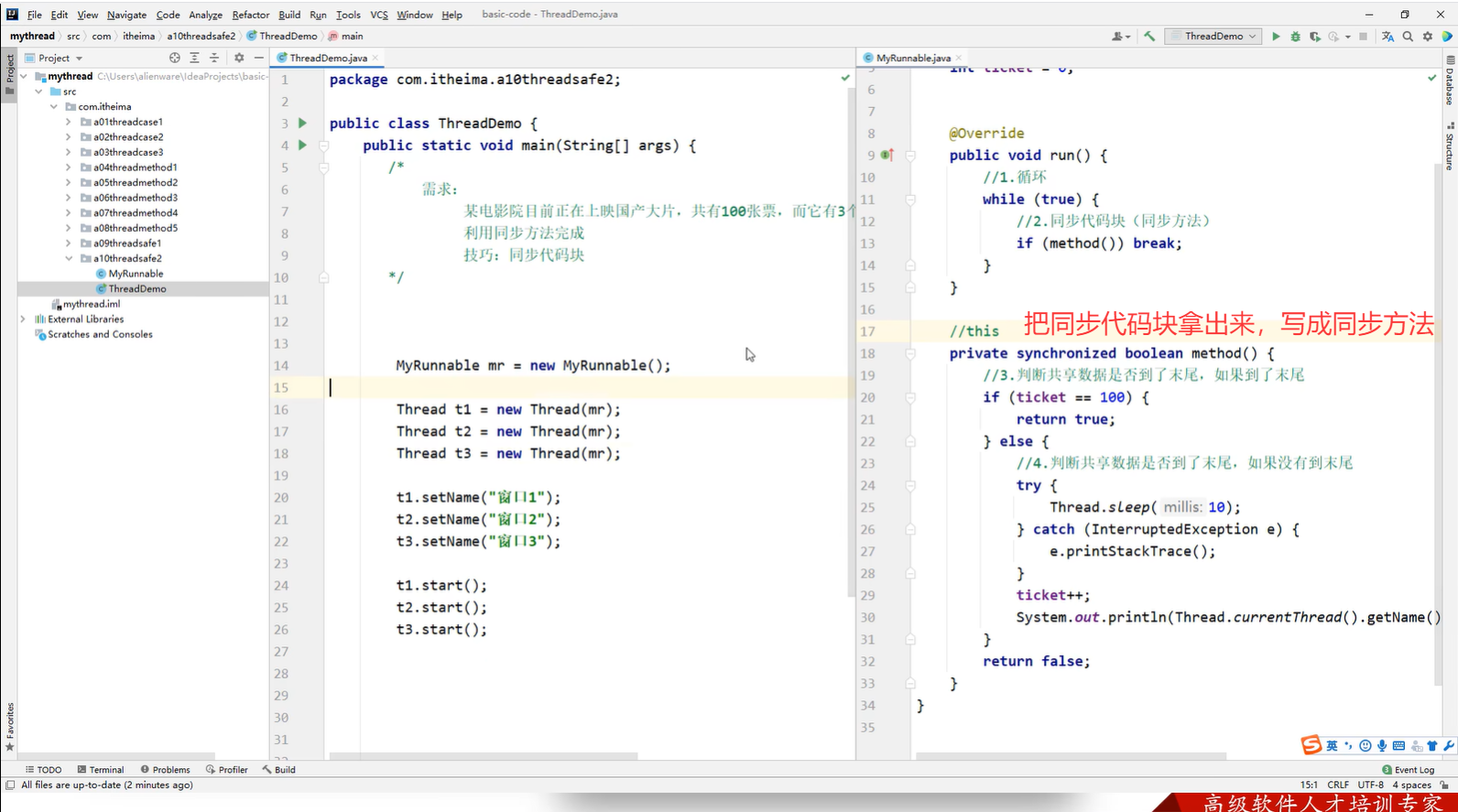Open IDE settings gear in top toolbar

[x=1427, y=37]
